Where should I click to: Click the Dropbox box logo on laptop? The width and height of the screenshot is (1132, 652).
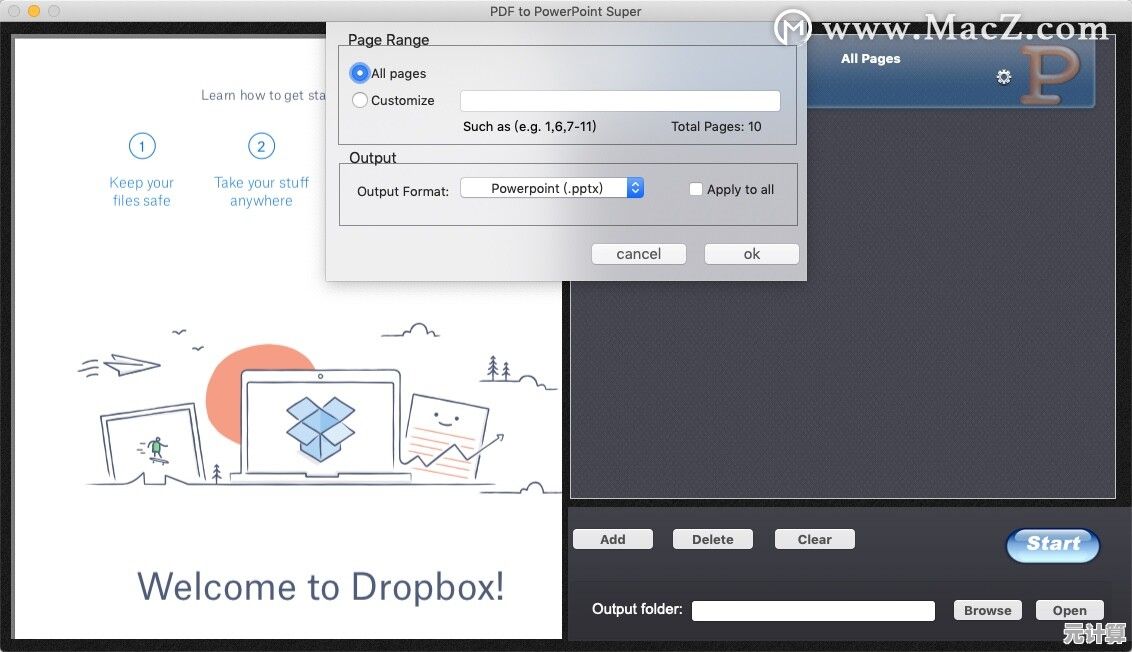(x=320, y=428)
